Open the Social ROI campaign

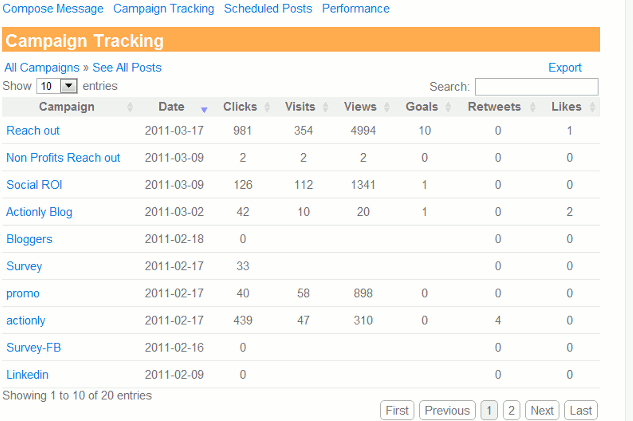[34, 185]
